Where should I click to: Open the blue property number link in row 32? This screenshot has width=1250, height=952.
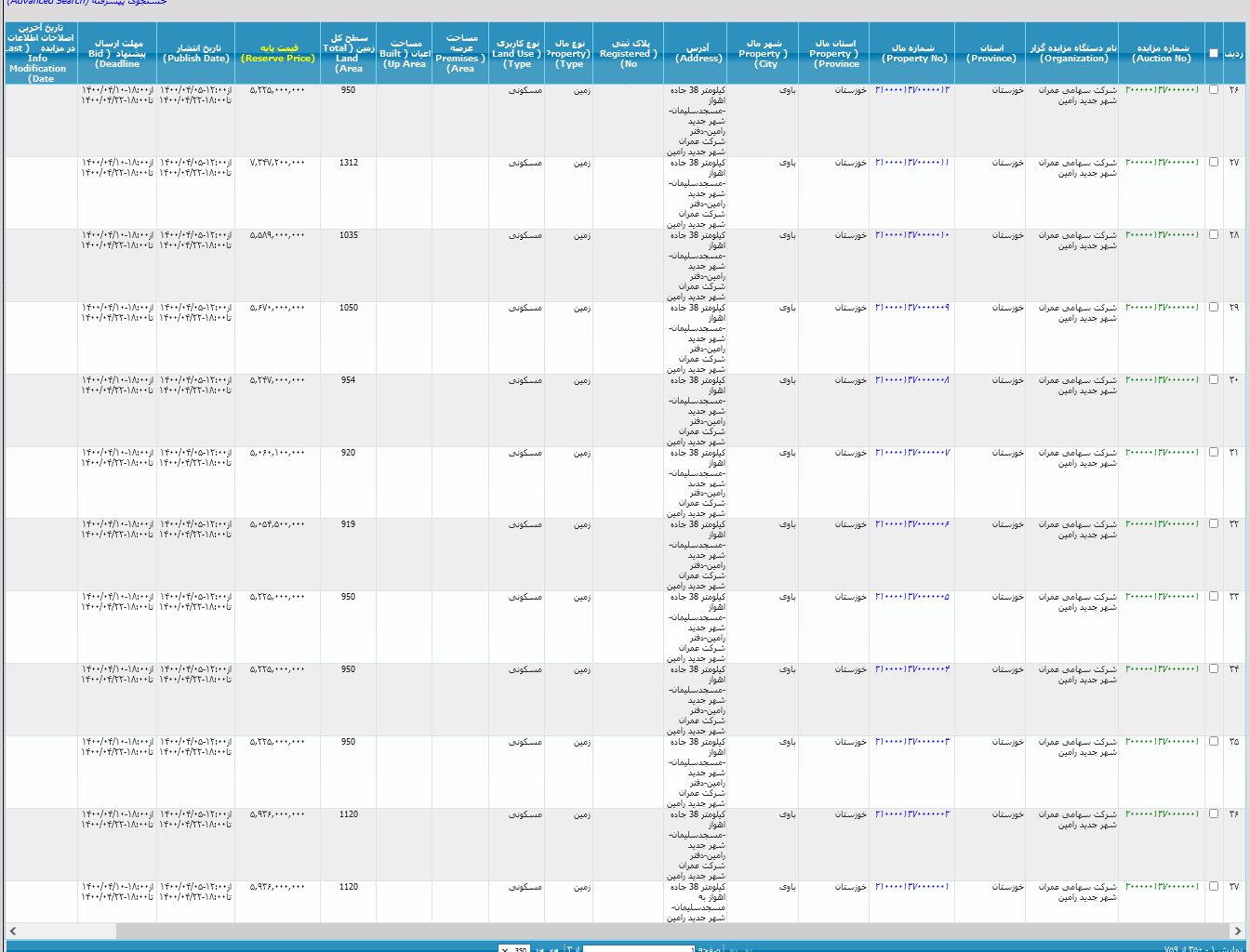click(x=912, y=524)
